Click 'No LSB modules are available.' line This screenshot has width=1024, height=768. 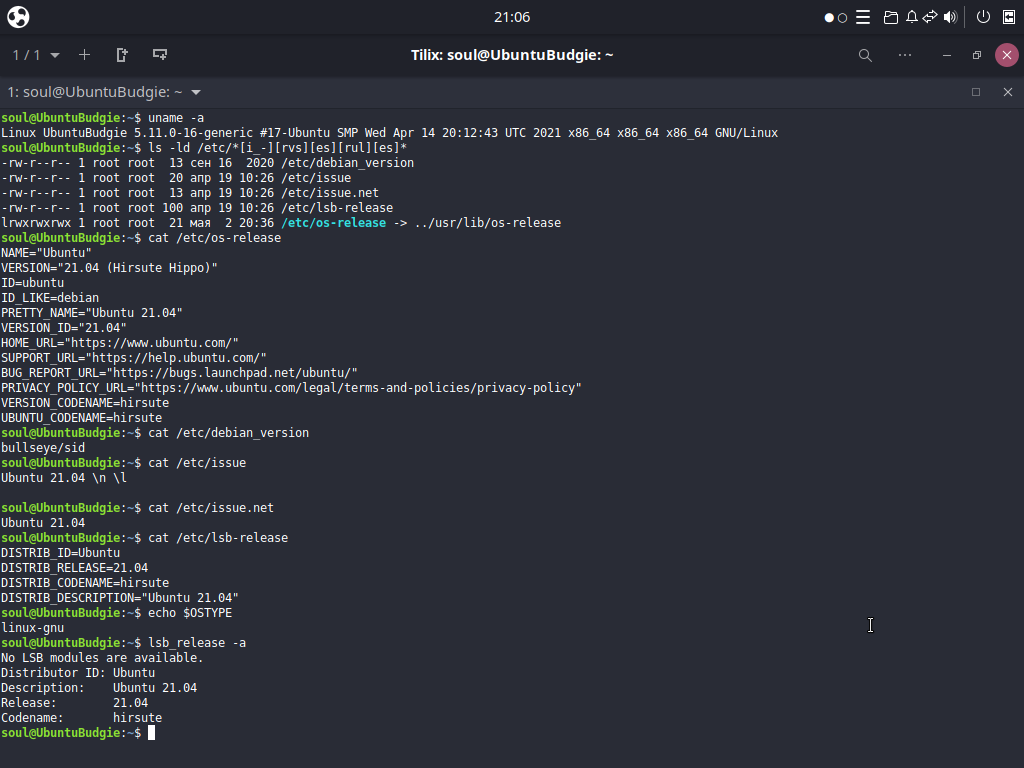(102, 658)
